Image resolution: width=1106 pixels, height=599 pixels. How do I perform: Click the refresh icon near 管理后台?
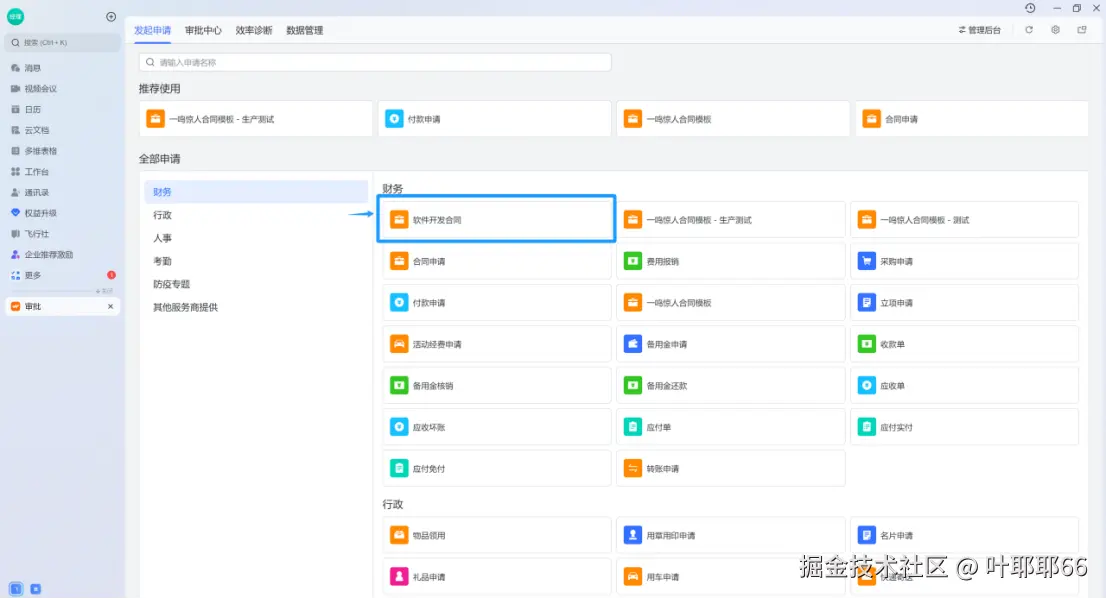(1029, 30)
